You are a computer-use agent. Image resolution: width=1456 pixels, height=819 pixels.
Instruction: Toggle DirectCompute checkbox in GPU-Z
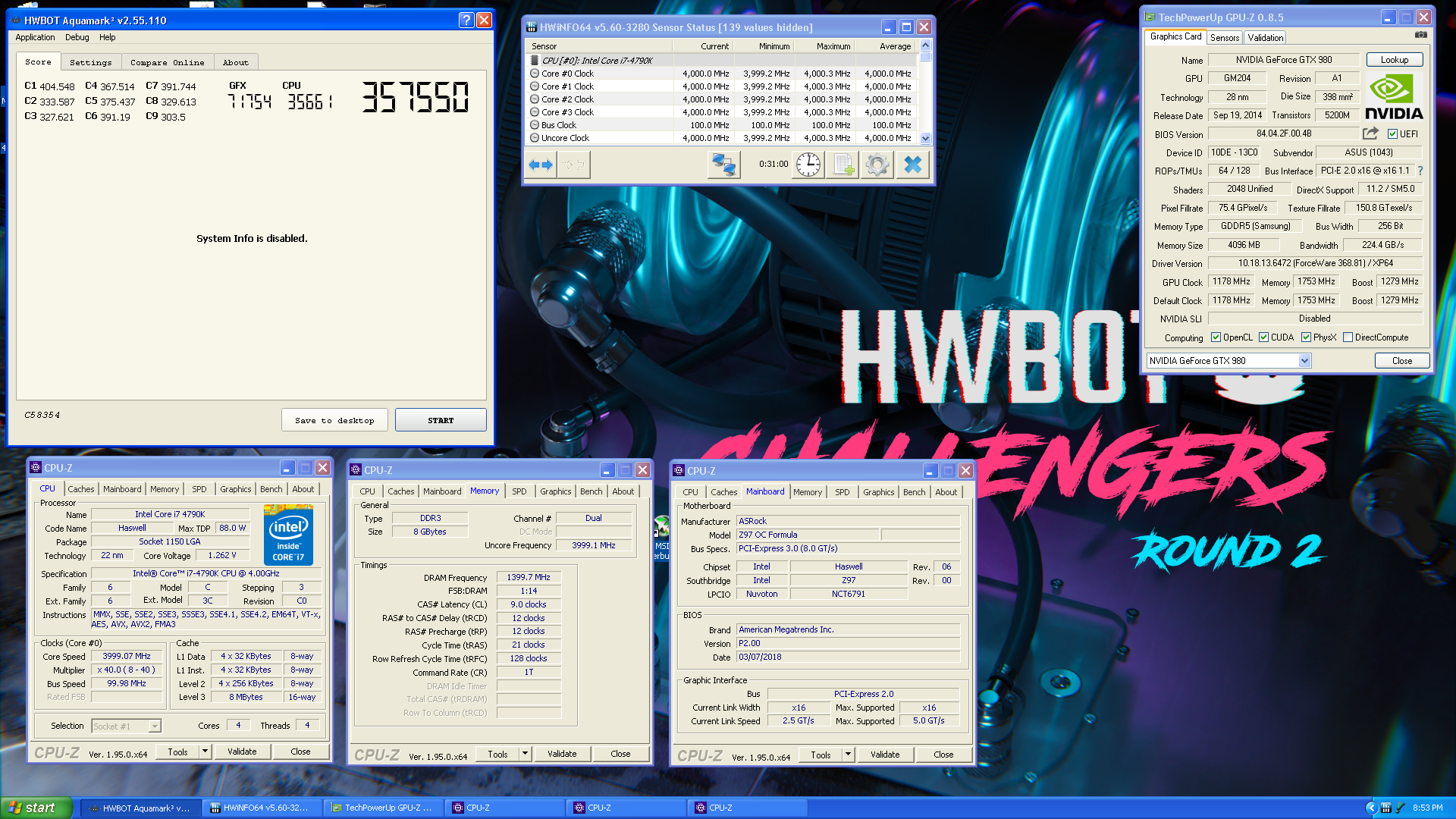click(x=1348, y=337)
